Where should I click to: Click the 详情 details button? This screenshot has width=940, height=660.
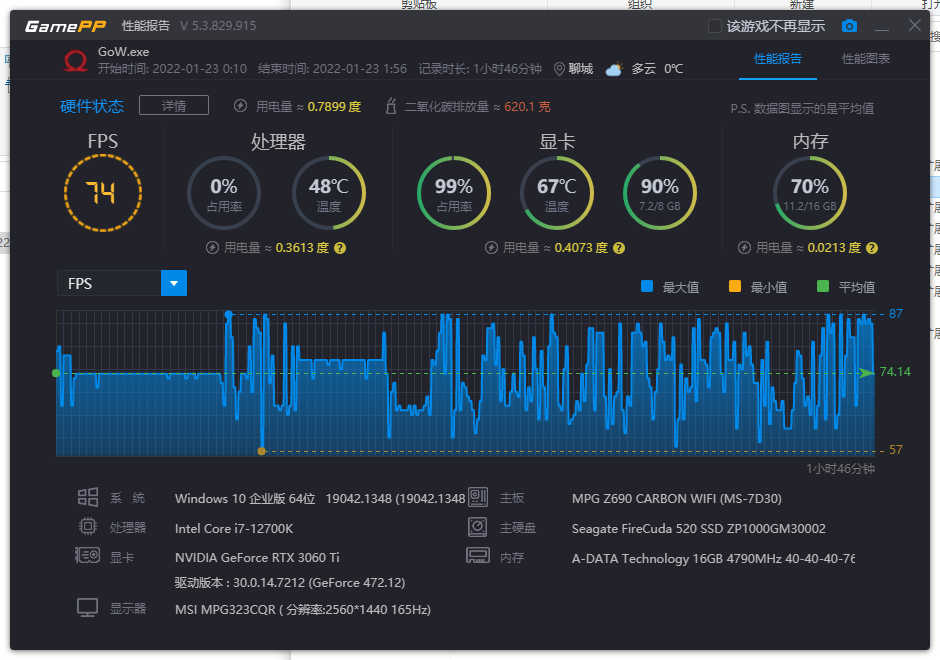click(174, 106)
